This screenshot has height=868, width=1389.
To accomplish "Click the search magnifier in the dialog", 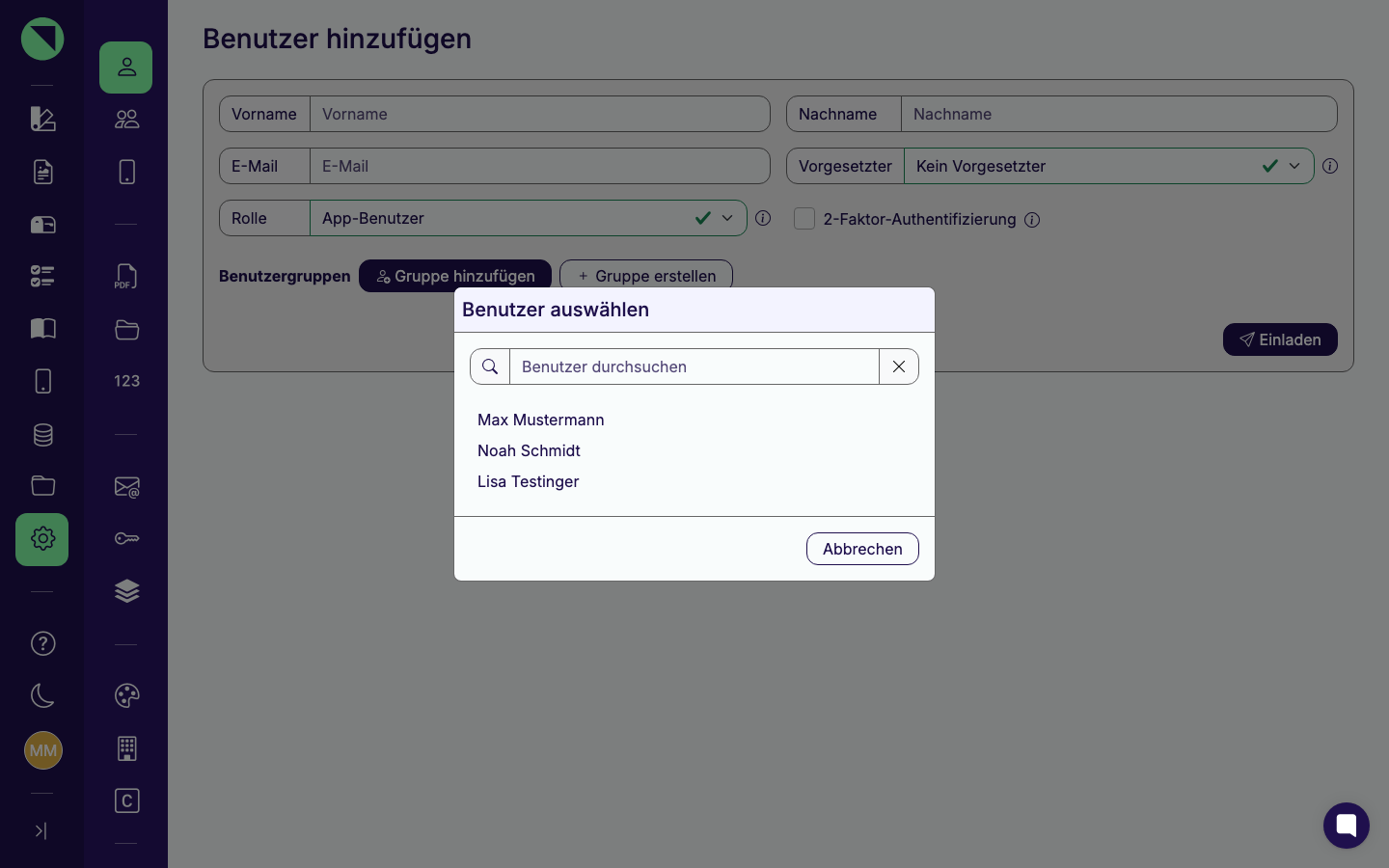I will (x=490, y=366).
